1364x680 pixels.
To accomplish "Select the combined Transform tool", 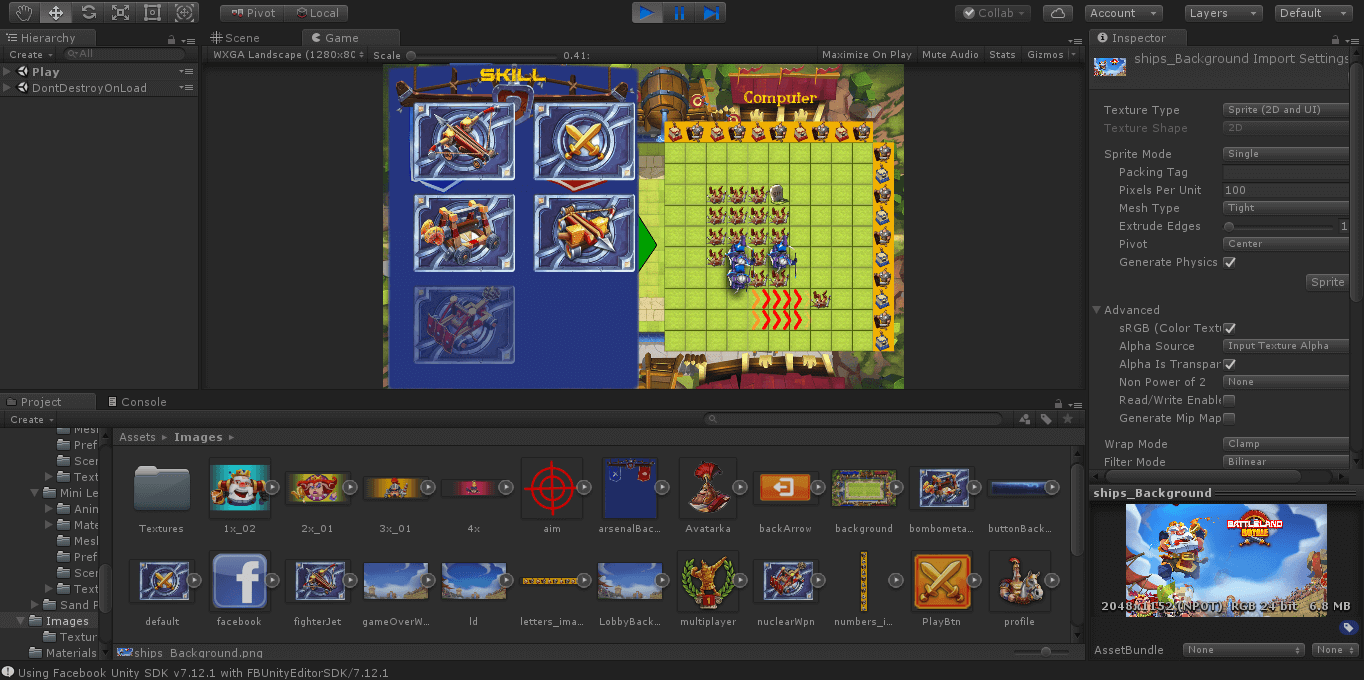I will tap(184, 13).
